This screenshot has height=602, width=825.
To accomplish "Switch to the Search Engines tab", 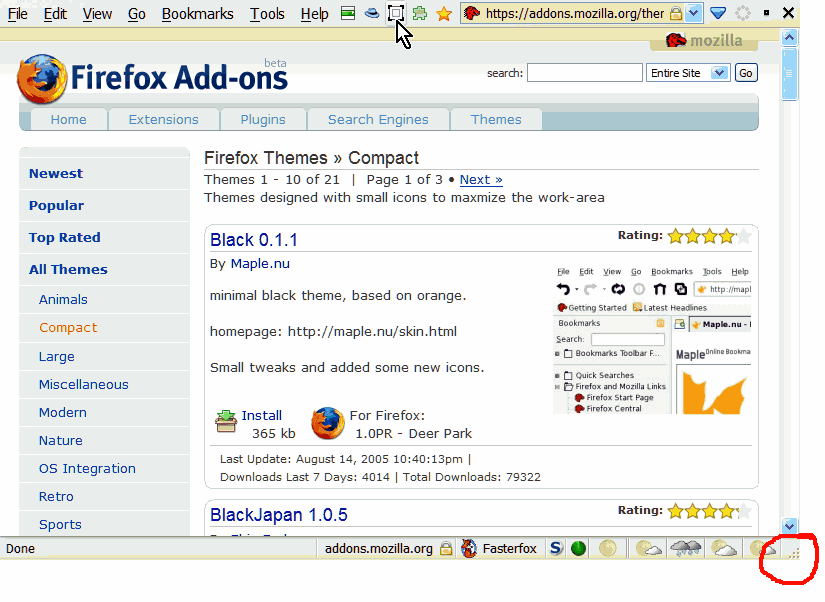I will (x=377, y=119).
